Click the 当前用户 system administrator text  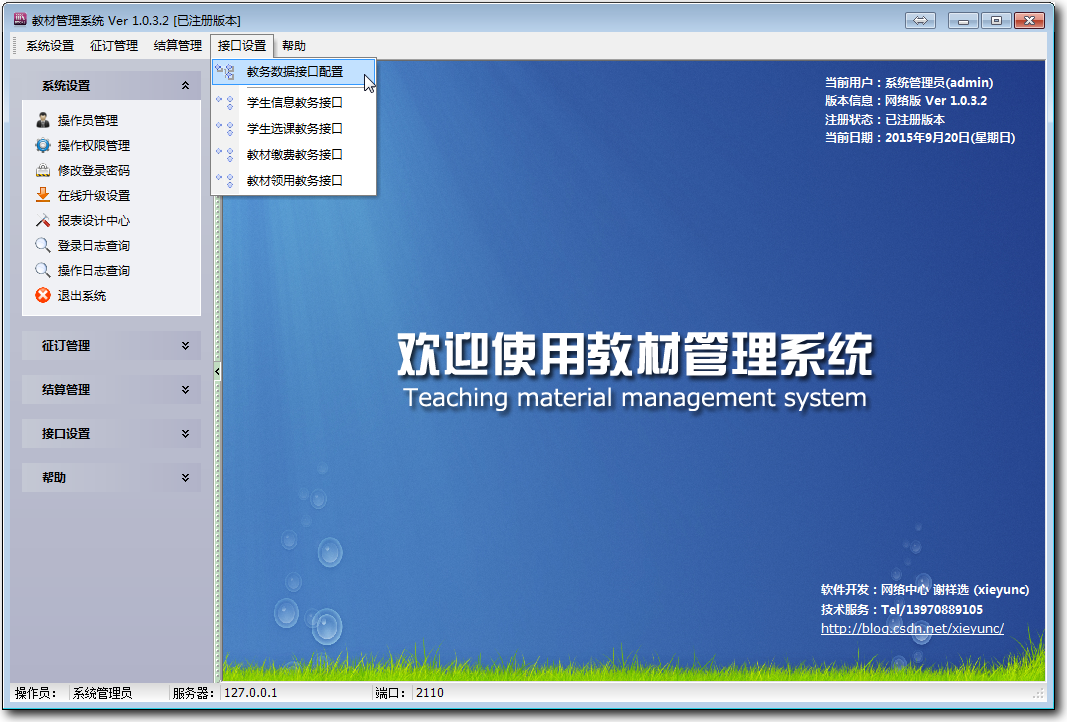click(x=908, y=82)
